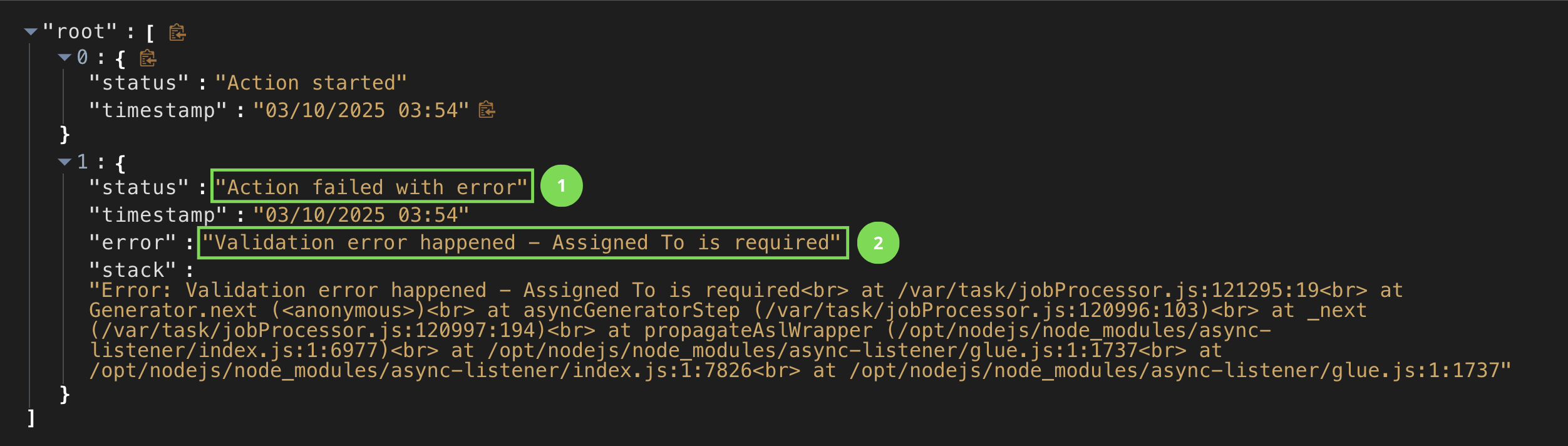Click item 0's timestamp value "03/10/2025 03:54"
Image resolution: width=1568 pixels, height=446 pixels.
[x=361, y=111]
